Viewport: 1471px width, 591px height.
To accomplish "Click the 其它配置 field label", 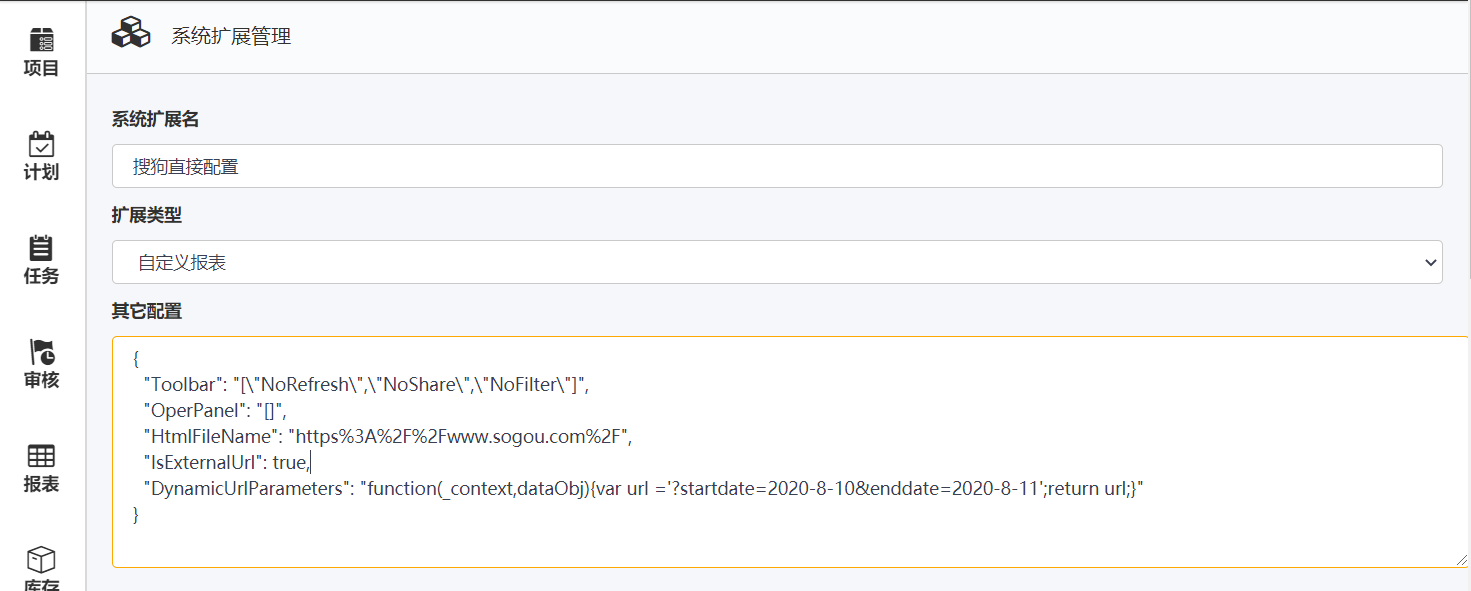I will click(146, 311).
